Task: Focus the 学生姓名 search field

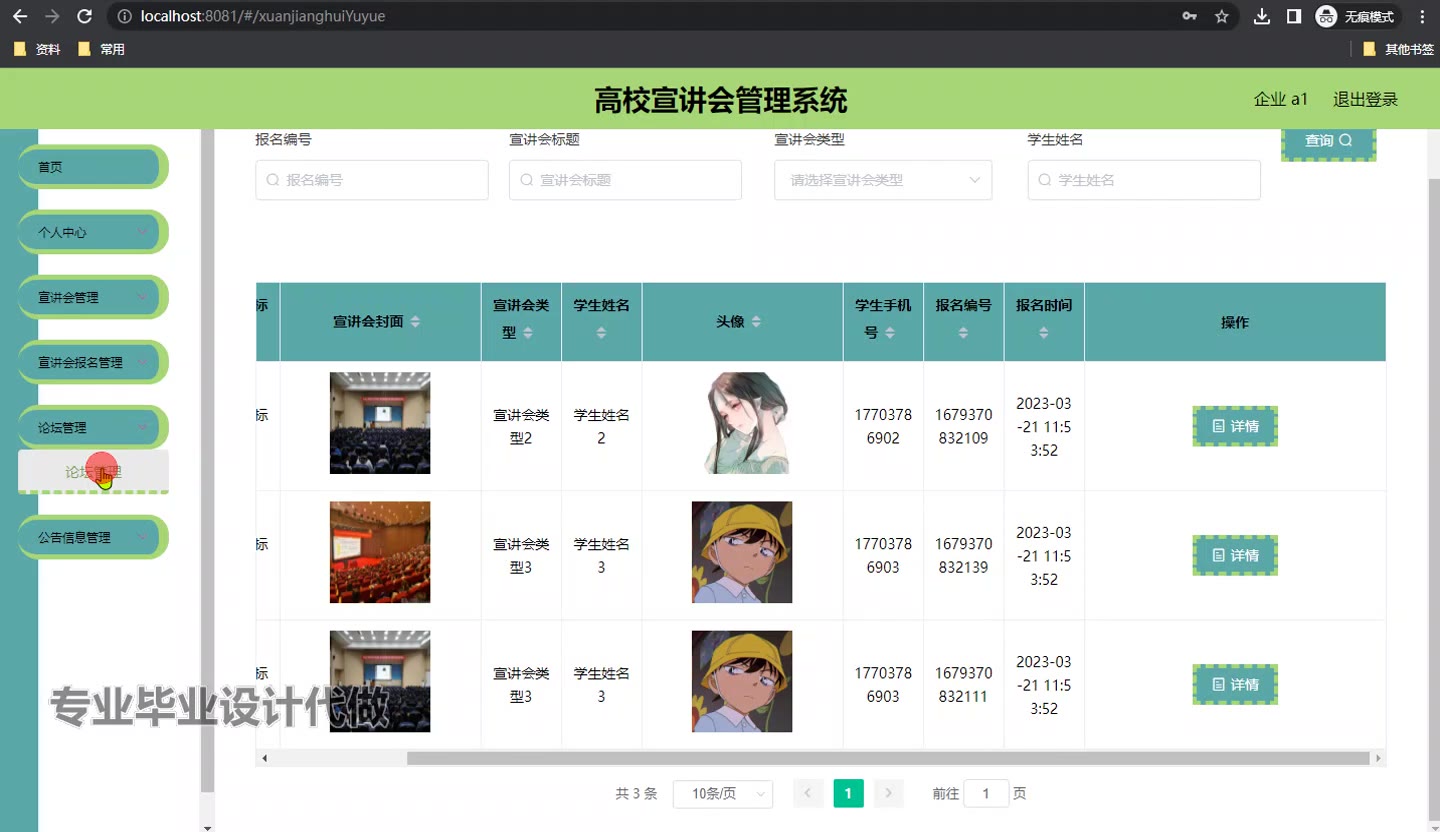Action: click(1144, 180)
